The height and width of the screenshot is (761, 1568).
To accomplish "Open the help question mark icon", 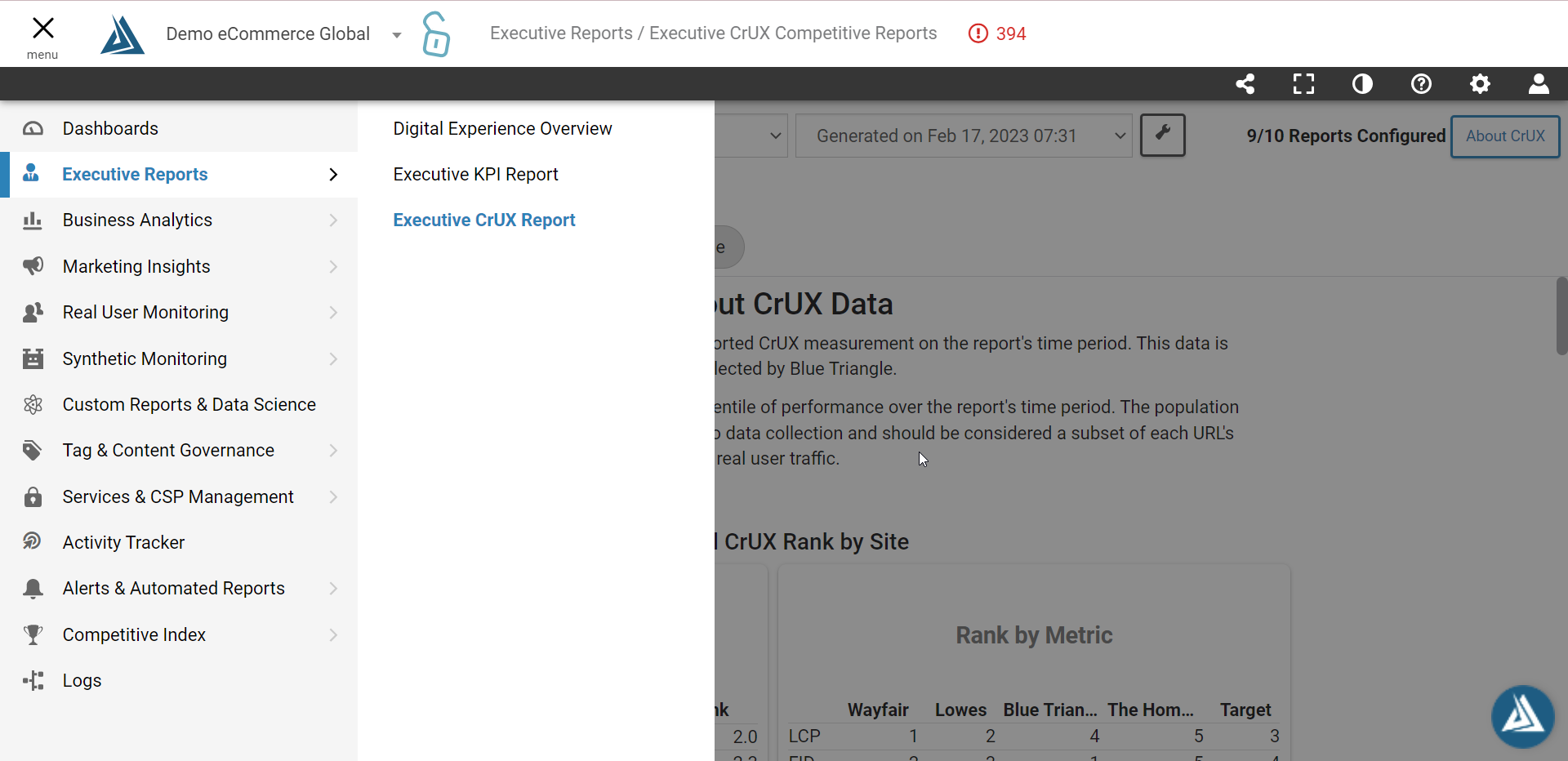I will [1422, 84].
